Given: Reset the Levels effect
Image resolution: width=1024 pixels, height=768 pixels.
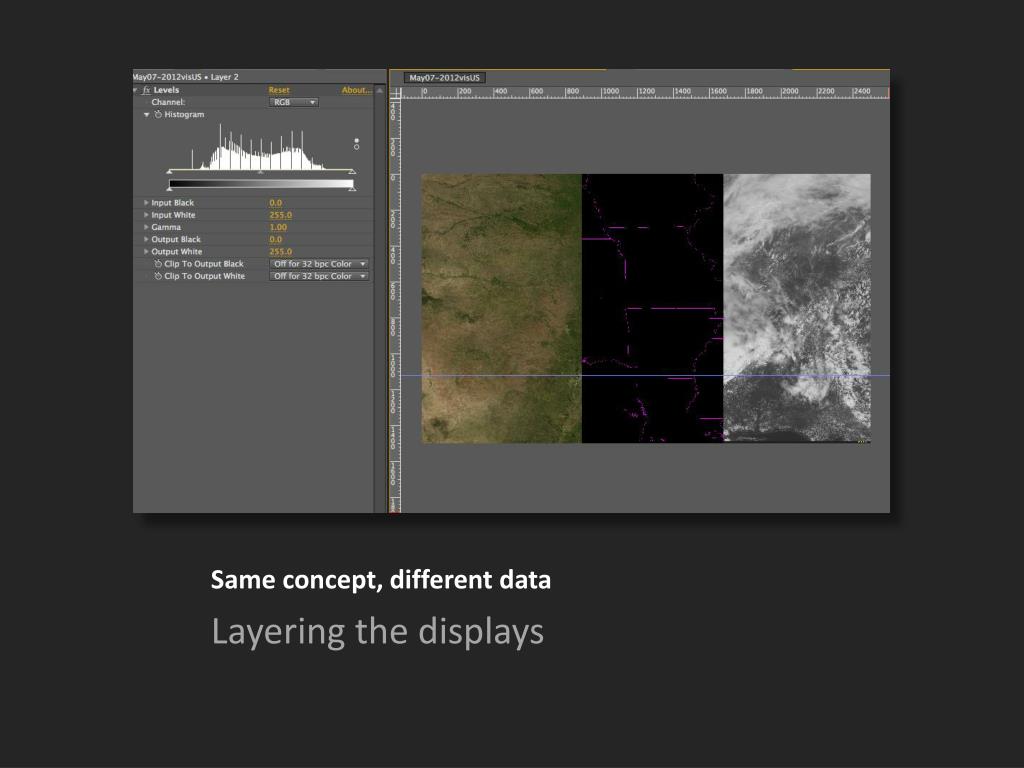Looking at the screenshot, I should point(279,90).
